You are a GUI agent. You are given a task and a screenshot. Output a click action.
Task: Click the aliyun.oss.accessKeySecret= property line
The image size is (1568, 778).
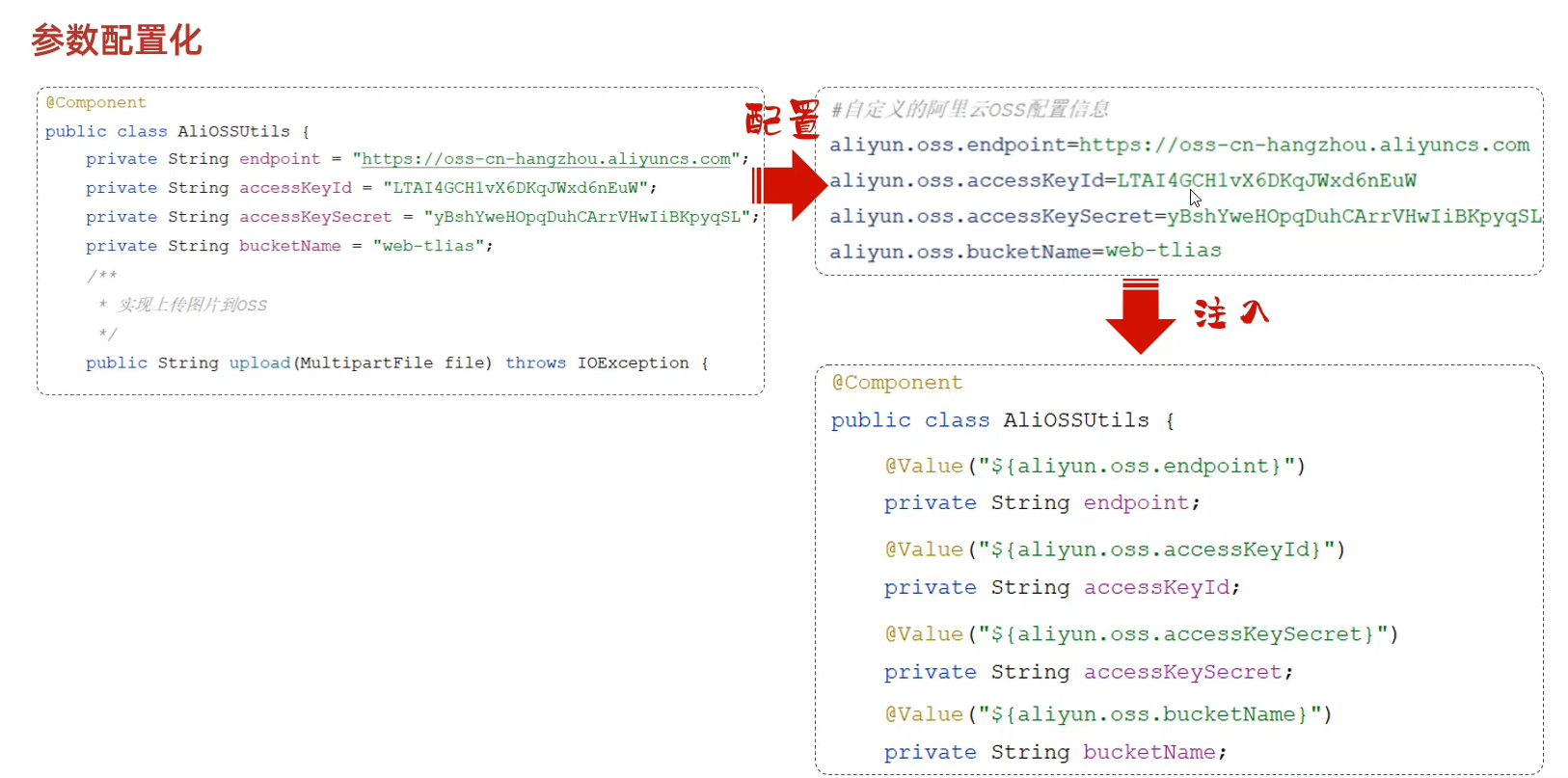pyautogui.click(x=1184, y=216)
